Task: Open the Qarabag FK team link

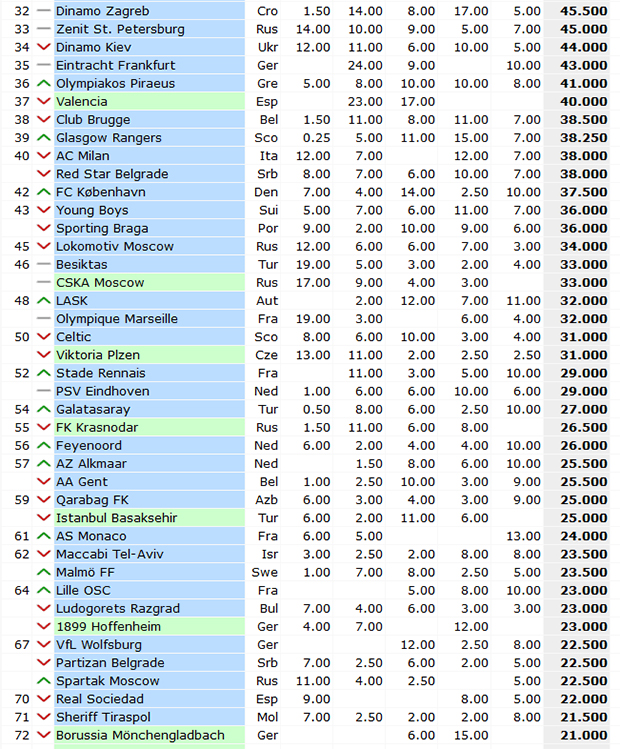Action: [92, 500]
